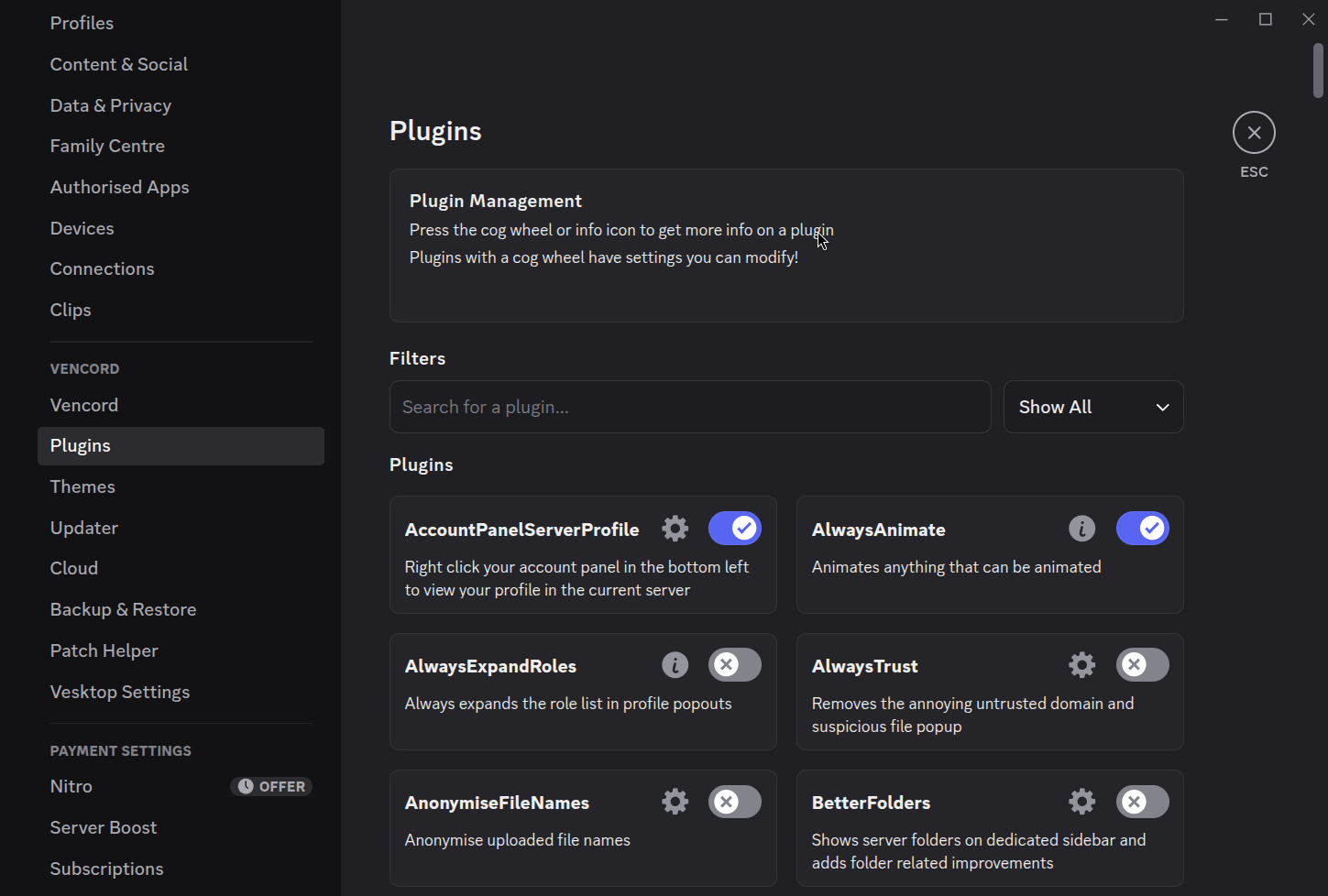This screenshot has width=1328, height=896.
Task: Select Plugins in the Vencord section
Action: [181, 446]
